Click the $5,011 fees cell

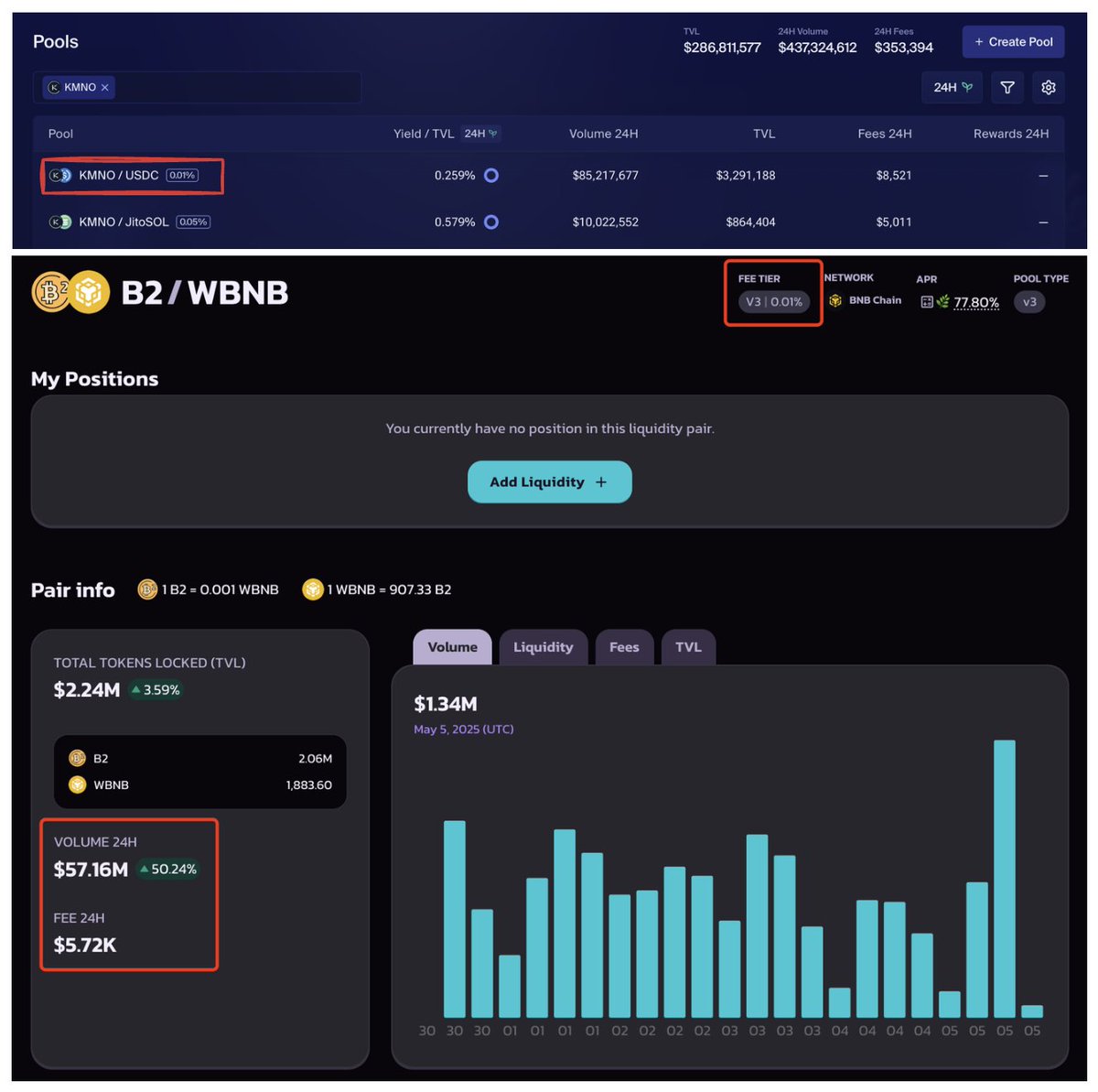click(894, 222)
